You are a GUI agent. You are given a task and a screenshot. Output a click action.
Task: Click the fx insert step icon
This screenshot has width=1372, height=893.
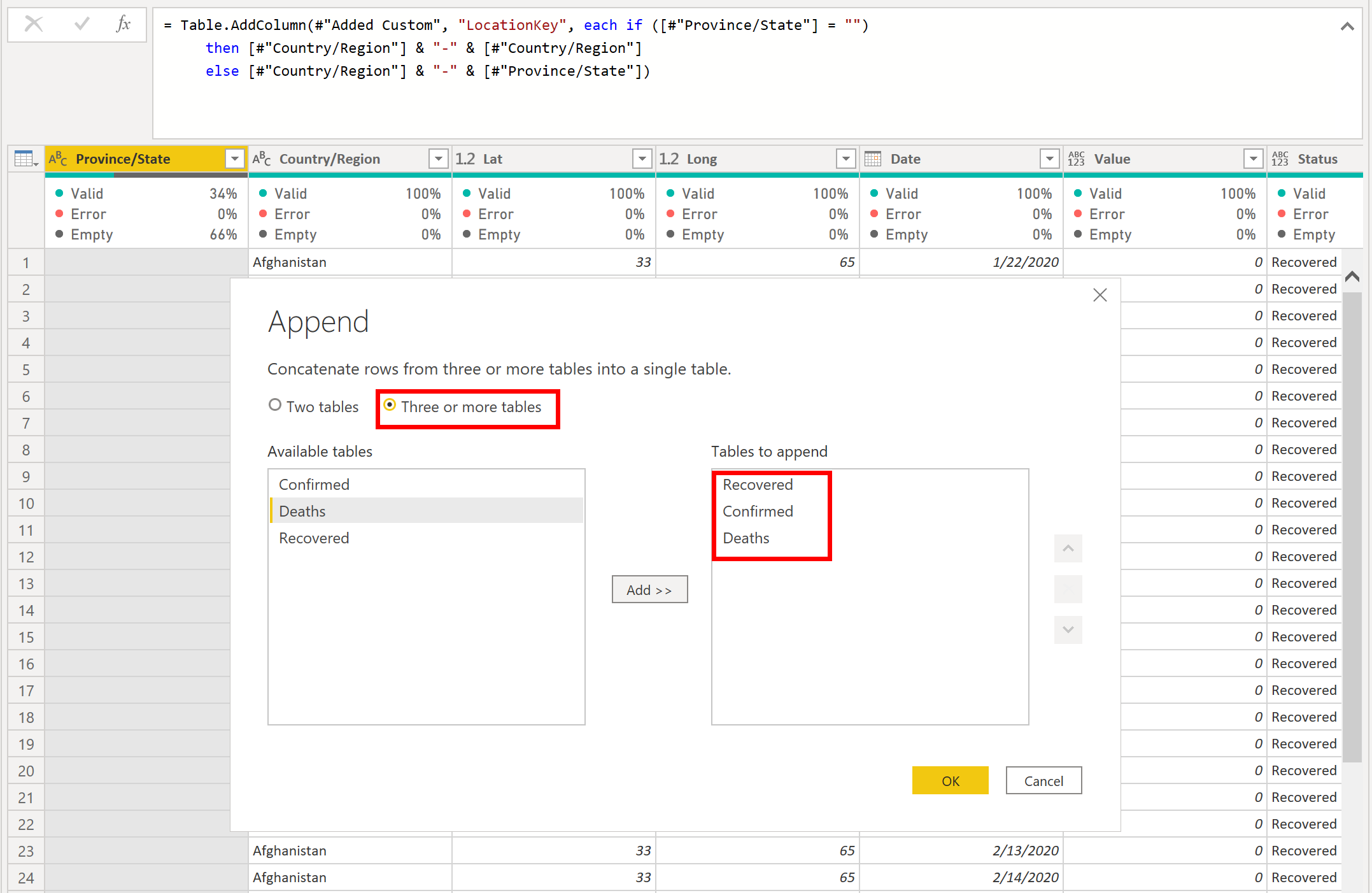pos(124,24)
